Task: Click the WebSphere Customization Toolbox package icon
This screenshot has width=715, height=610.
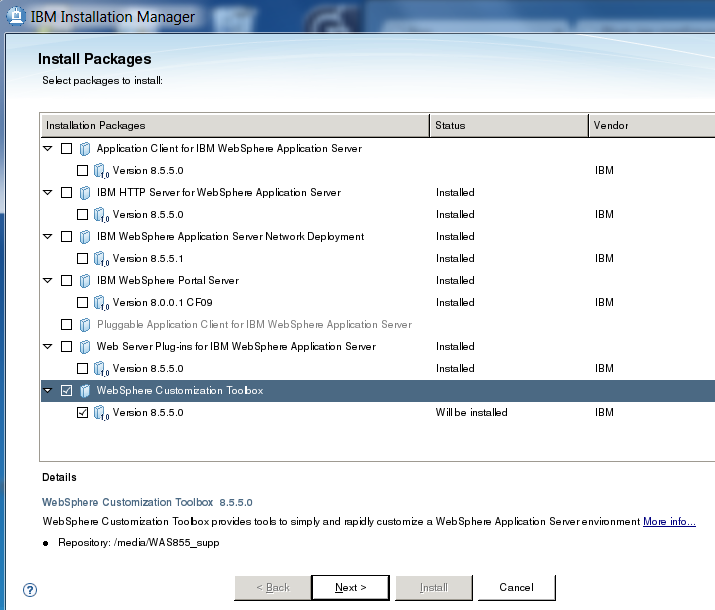Action: pyautogui.click(x=85, y=391)
